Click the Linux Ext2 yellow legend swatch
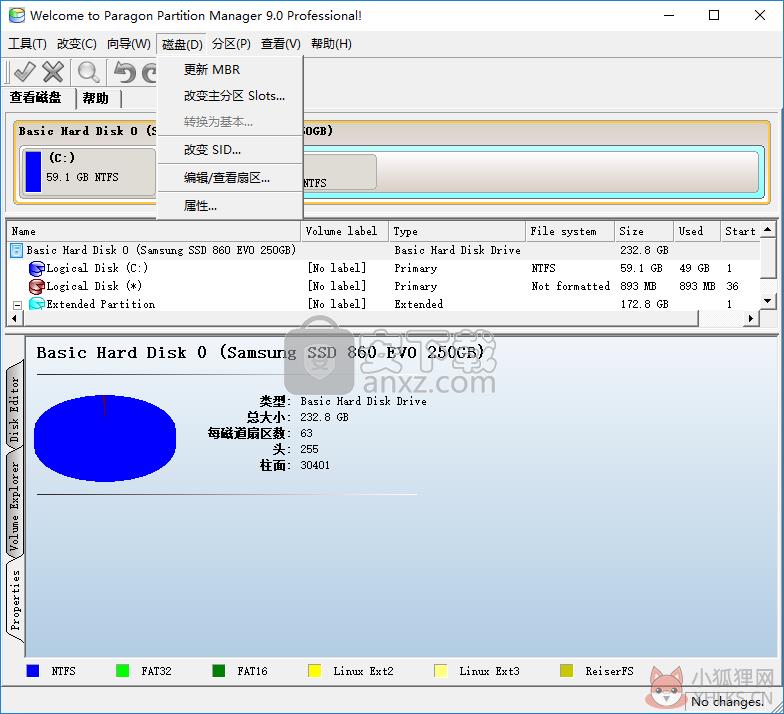Viewport: 784px width, 714px height. 314,671
